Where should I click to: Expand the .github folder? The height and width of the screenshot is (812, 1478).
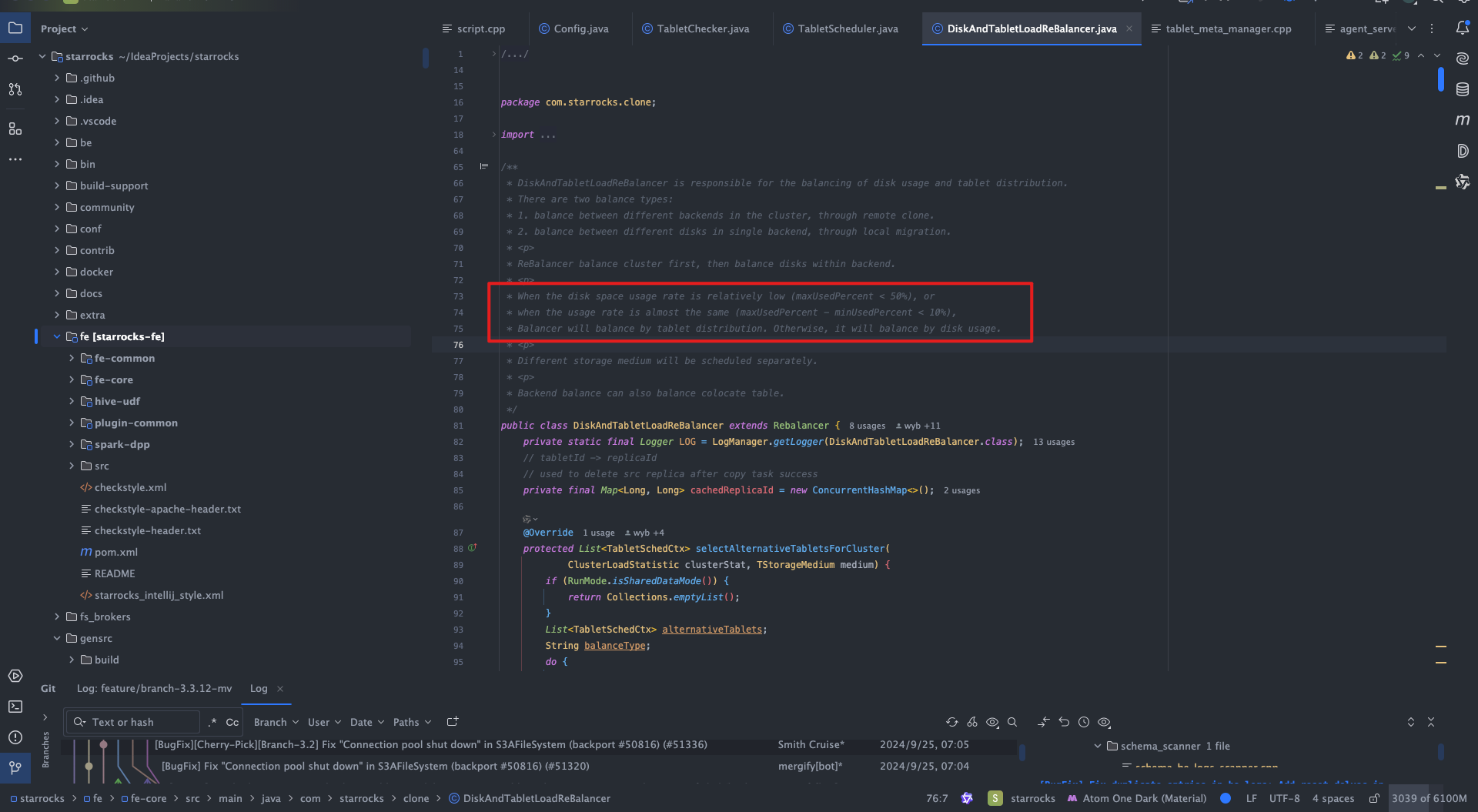[57, 78]
